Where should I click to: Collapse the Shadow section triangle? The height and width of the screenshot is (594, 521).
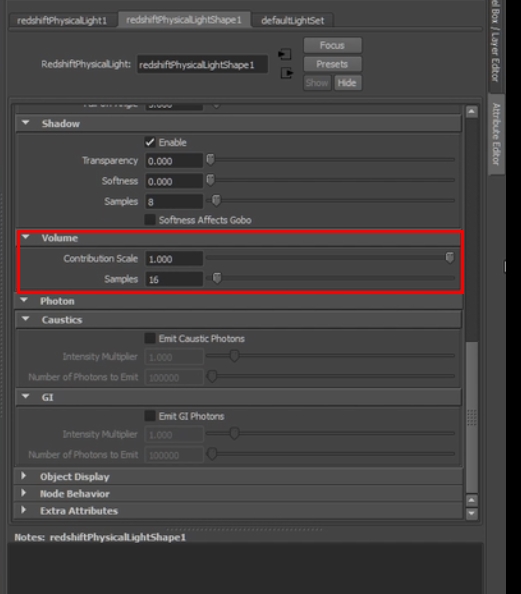click(26, 123)
